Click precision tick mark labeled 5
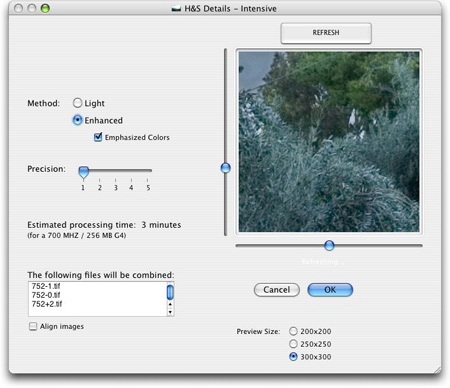The image size is (450, 388). [x=148, y=185]
